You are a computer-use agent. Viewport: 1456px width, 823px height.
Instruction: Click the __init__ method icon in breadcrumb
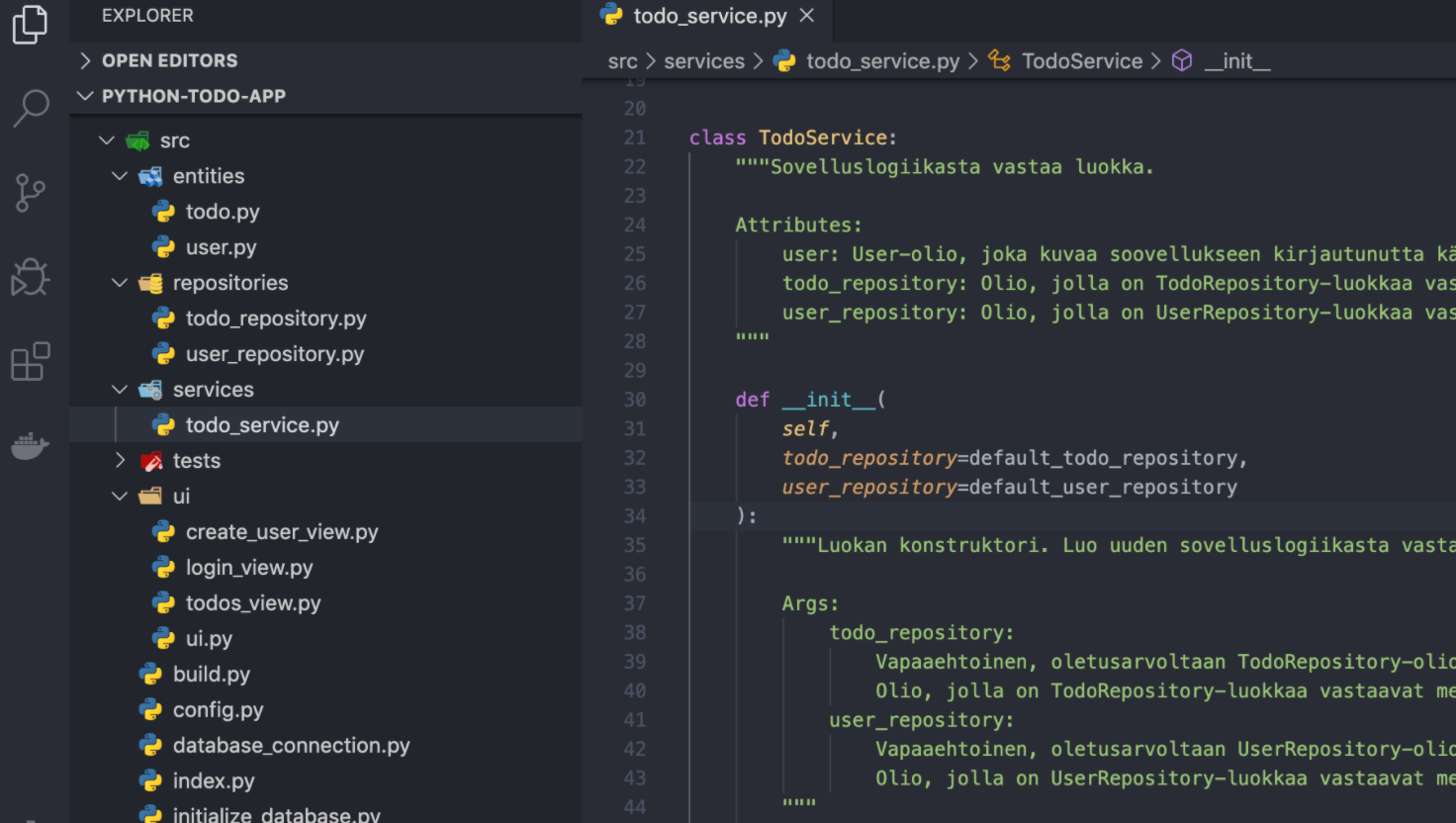[x=1182, y=61]
